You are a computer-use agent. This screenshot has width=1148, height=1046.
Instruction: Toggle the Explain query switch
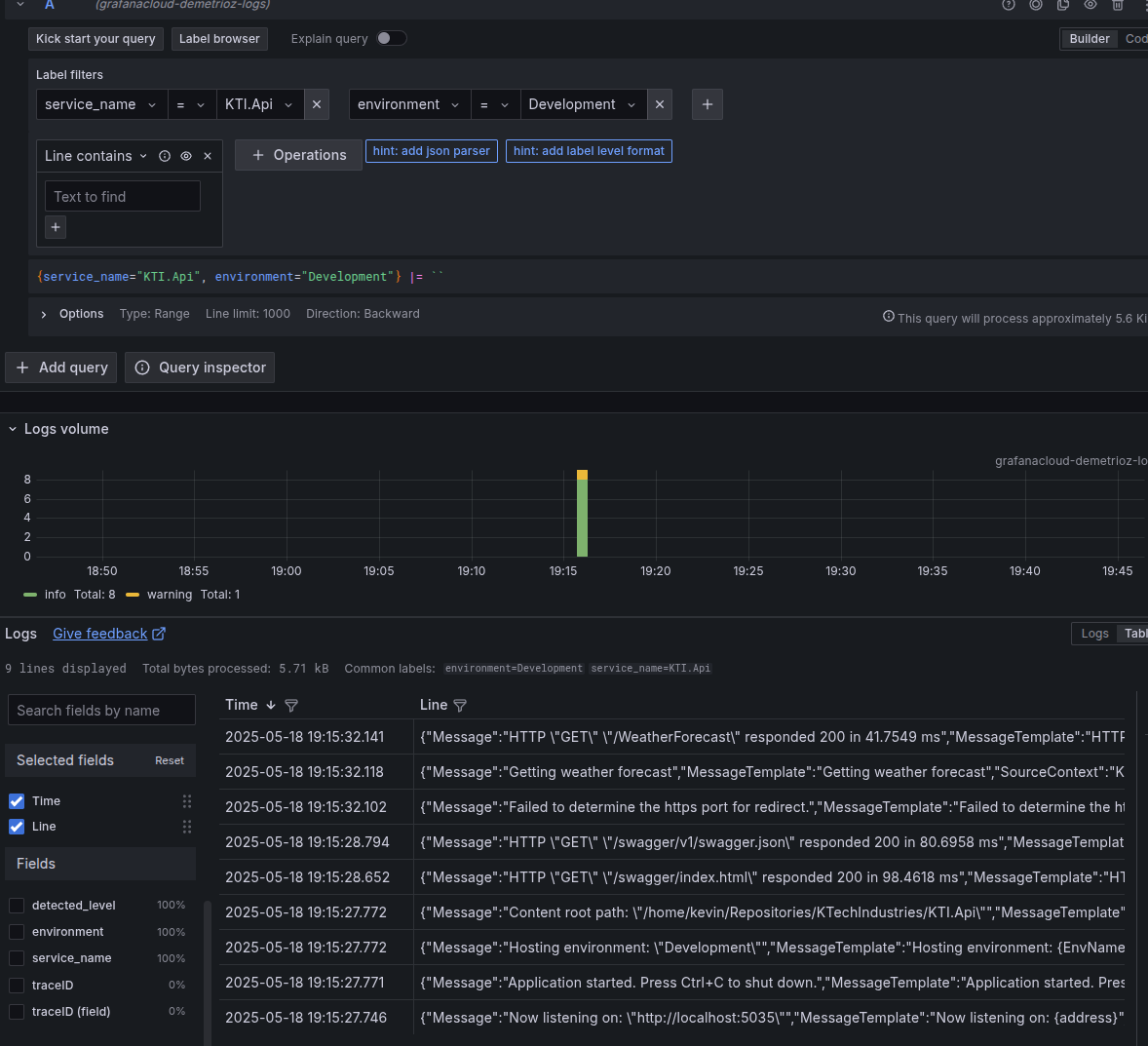click(x=391, y=38)
